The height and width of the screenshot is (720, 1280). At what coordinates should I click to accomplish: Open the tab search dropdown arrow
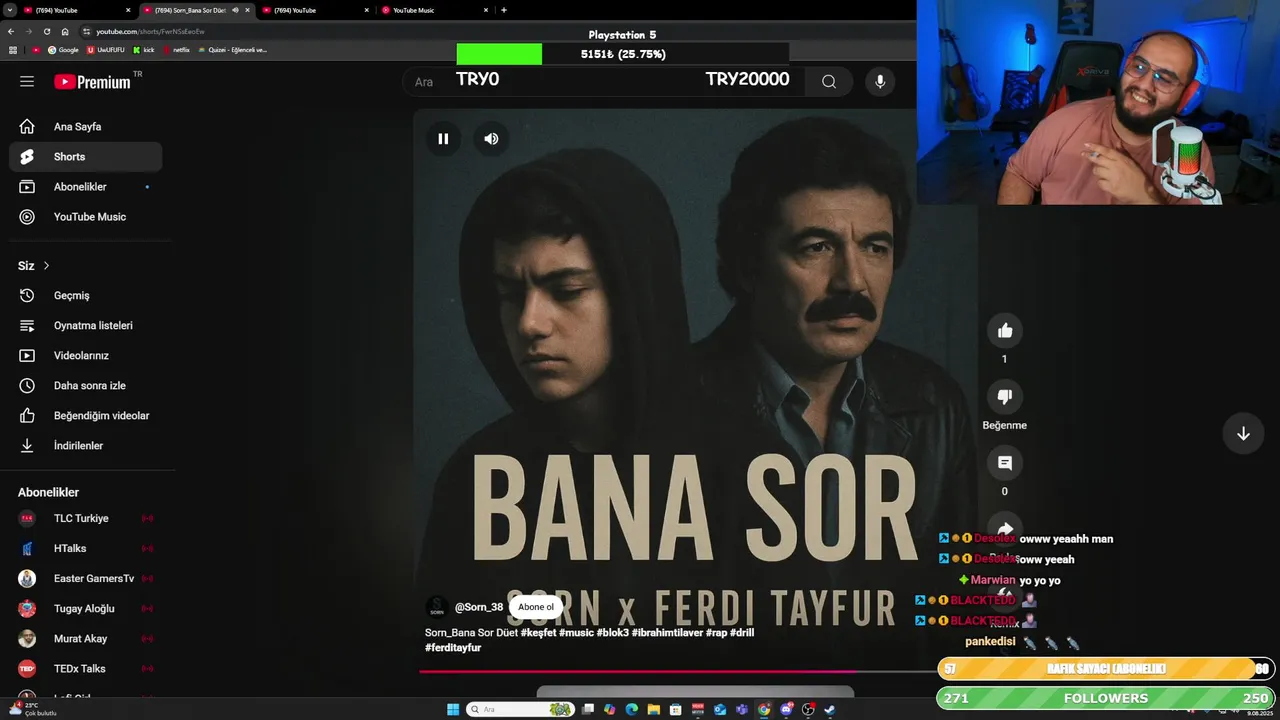point(8,10)
